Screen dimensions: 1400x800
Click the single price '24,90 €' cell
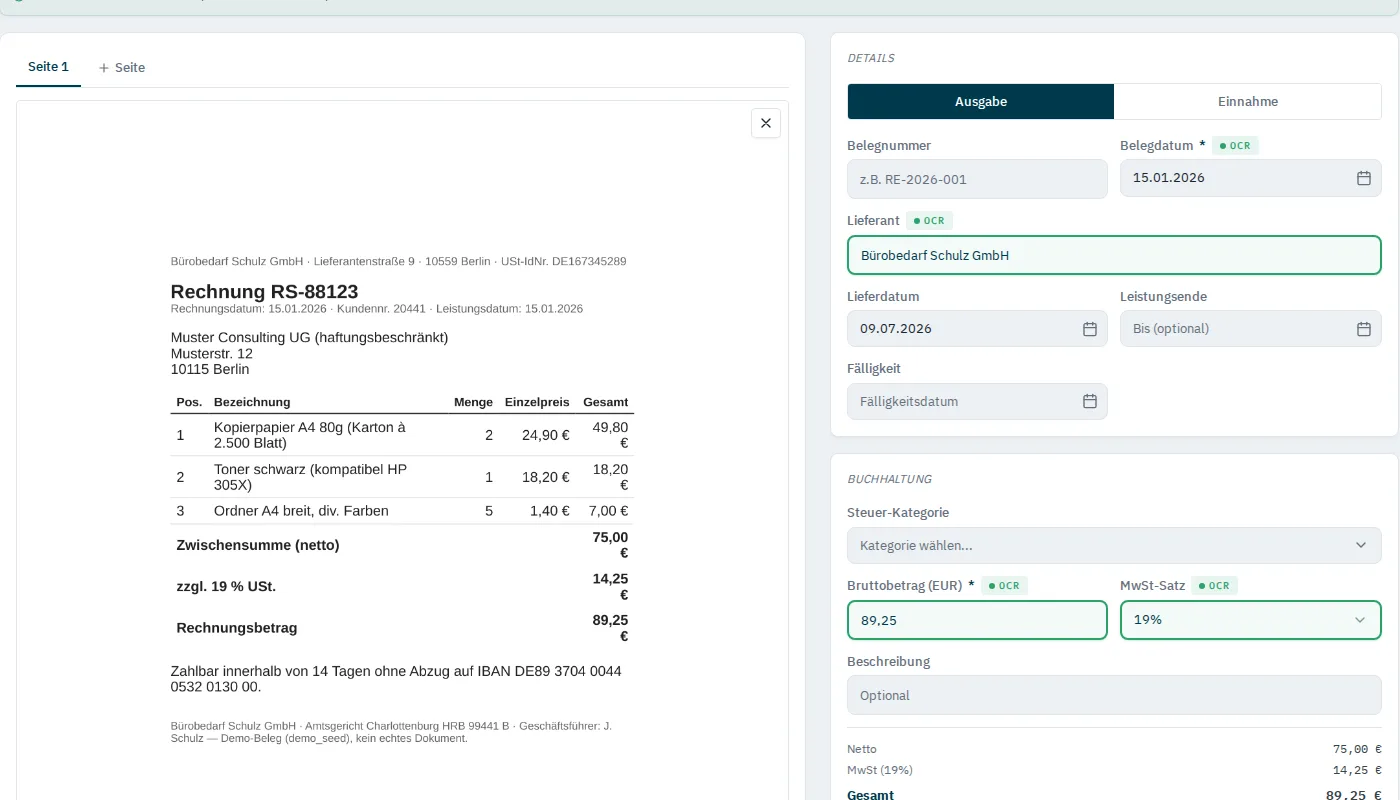[x=546, y=436]
